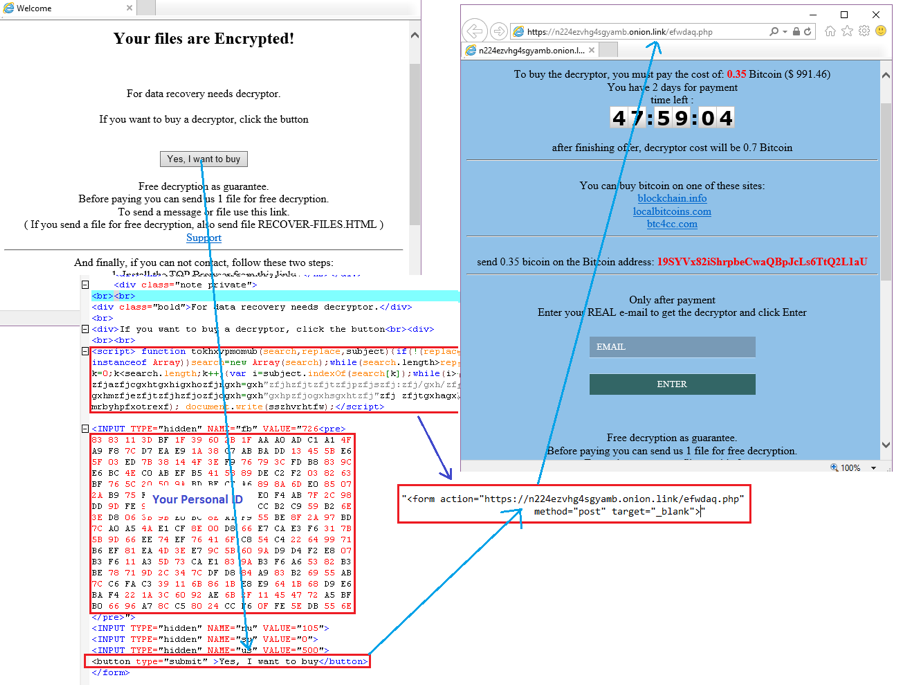Click the INPUT hidden VALUE="500" line

(x=210, y=650)
